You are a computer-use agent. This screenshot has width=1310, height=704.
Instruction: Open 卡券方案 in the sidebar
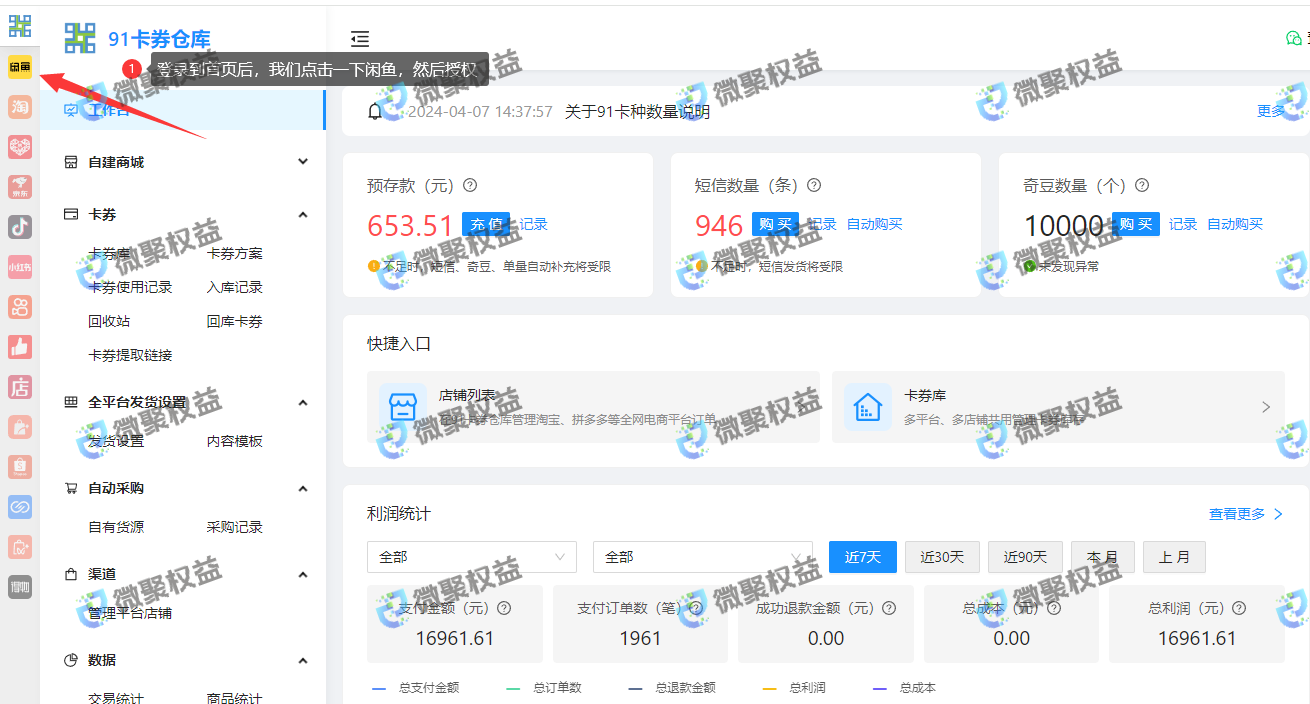click(x=235, y=254)
